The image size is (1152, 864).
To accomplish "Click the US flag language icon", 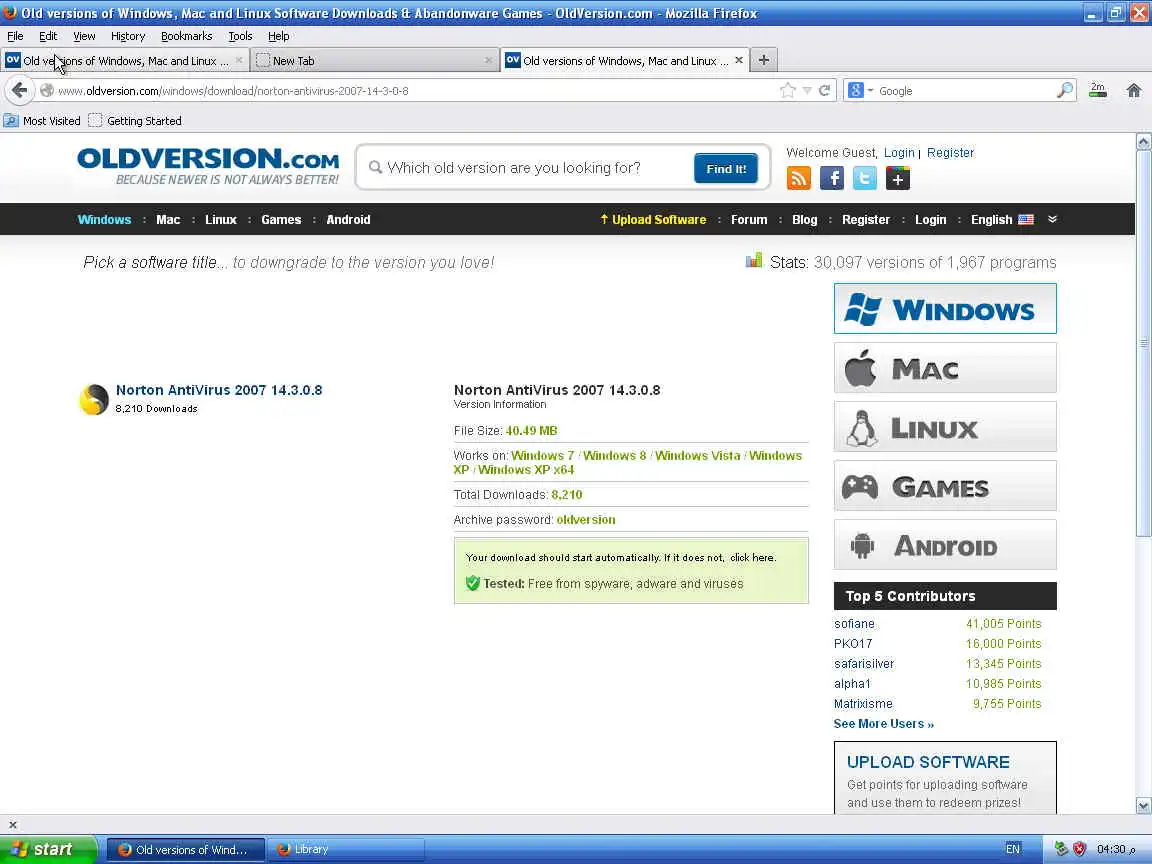I will pos(1026,220).
